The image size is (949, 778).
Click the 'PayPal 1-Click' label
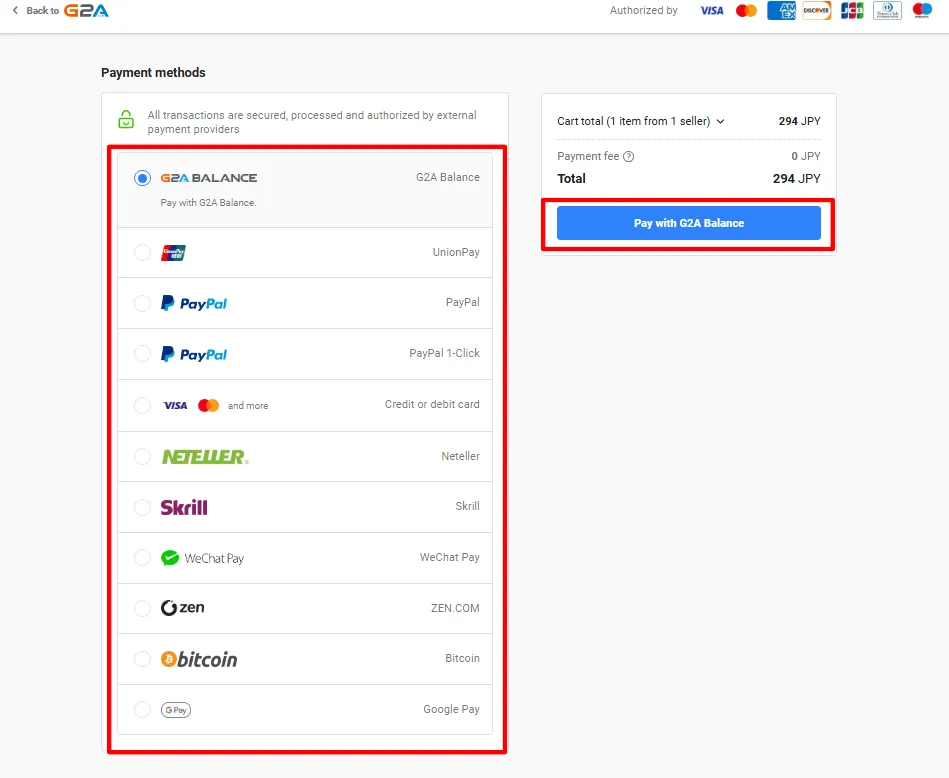pos(444,353)
